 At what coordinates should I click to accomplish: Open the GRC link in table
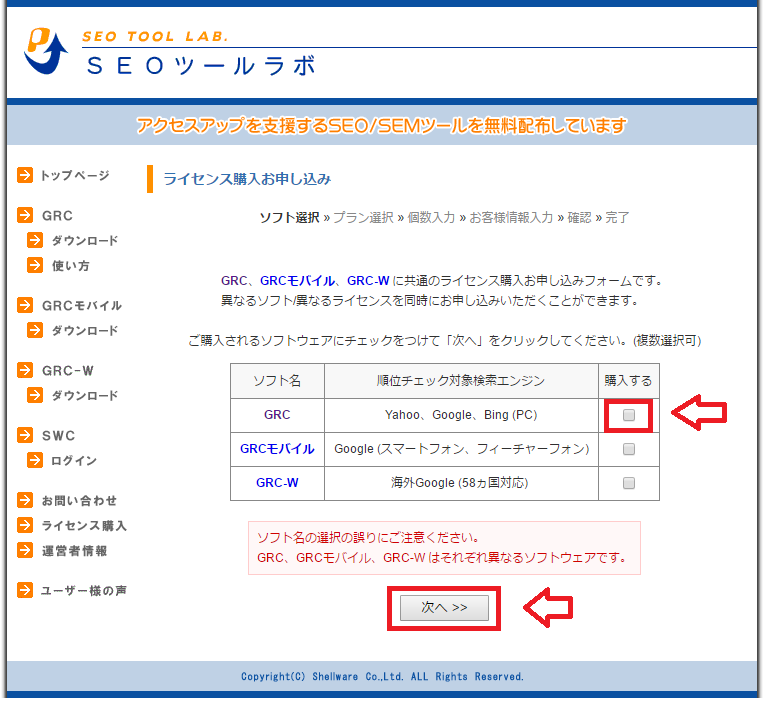pos(277,415)
